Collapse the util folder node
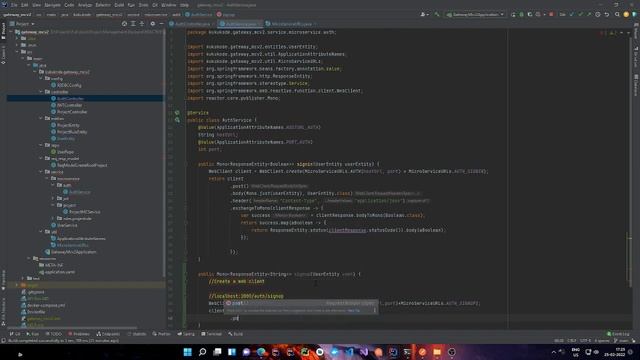This screenshot has width=640, height=360. coord(41,231)
